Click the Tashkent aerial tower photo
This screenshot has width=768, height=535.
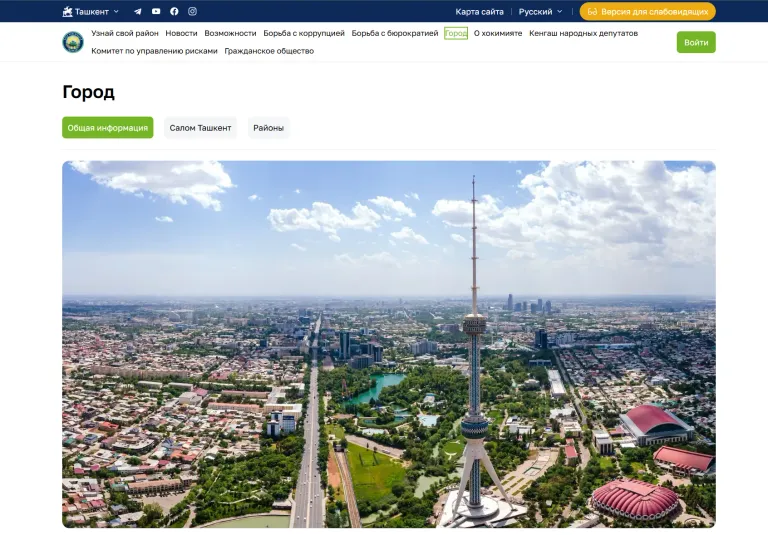(x=389, y=344)
